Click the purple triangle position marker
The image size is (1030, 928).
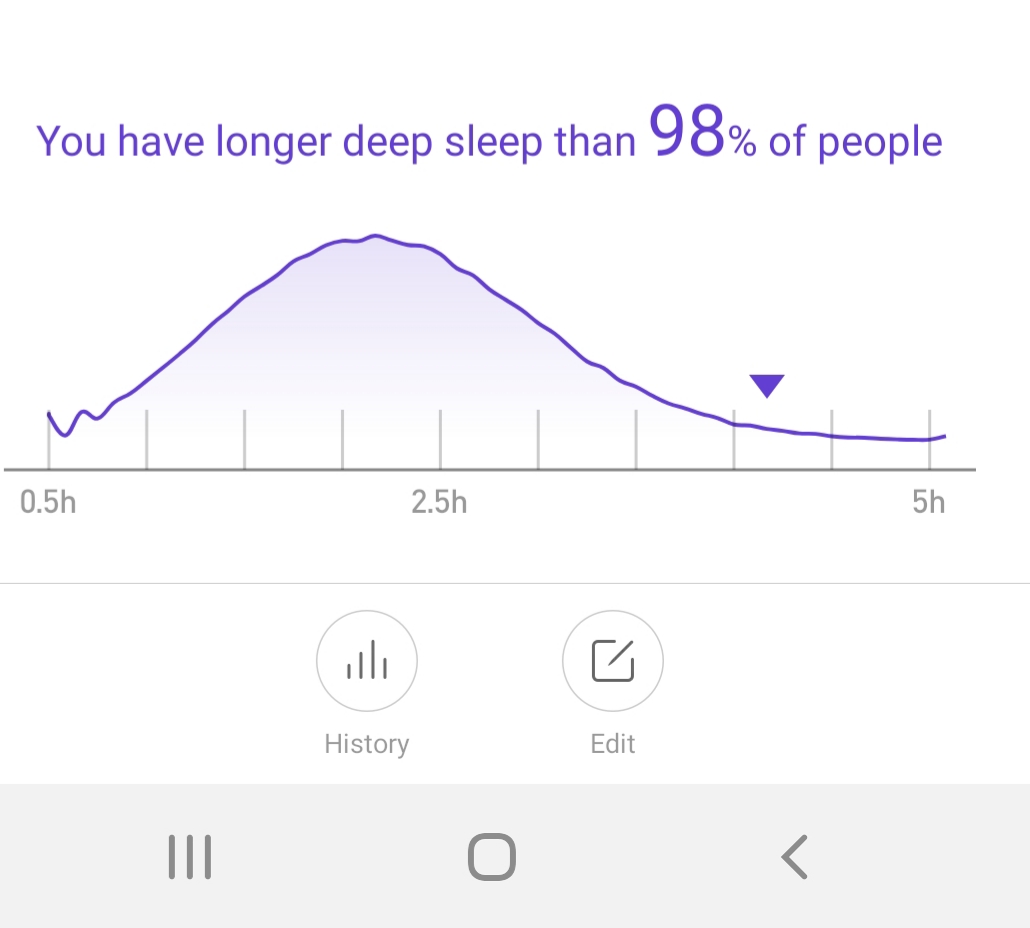(767, 386)
